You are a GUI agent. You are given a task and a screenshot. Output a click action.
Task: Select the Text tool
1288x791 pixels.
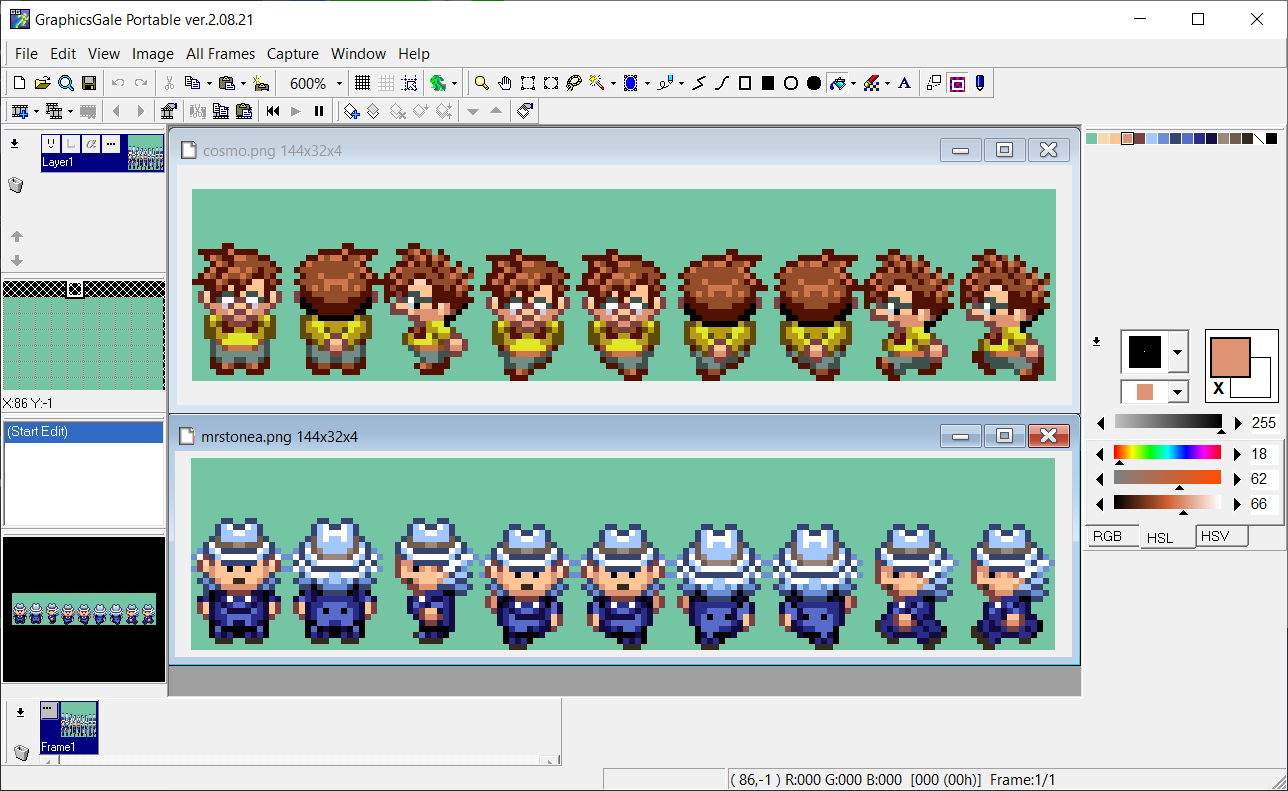pyautogui.click(x=905, y=83)
